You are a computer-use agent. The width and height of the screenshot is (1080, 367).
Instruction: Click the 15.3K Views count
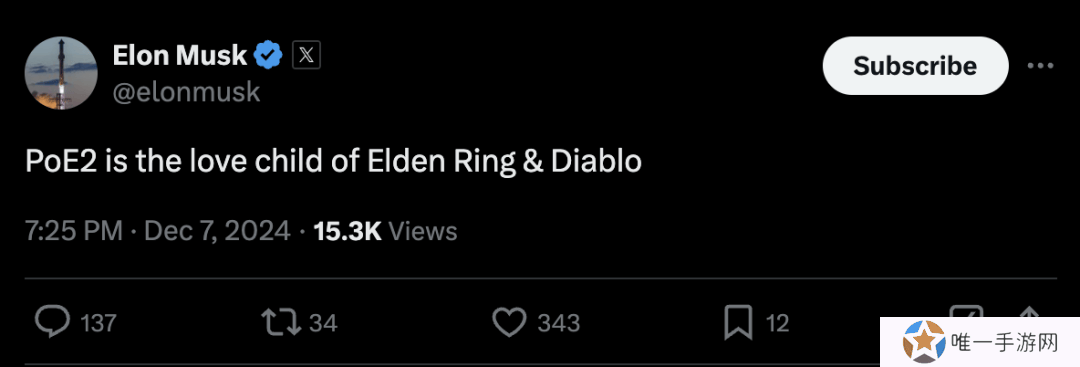385,231
